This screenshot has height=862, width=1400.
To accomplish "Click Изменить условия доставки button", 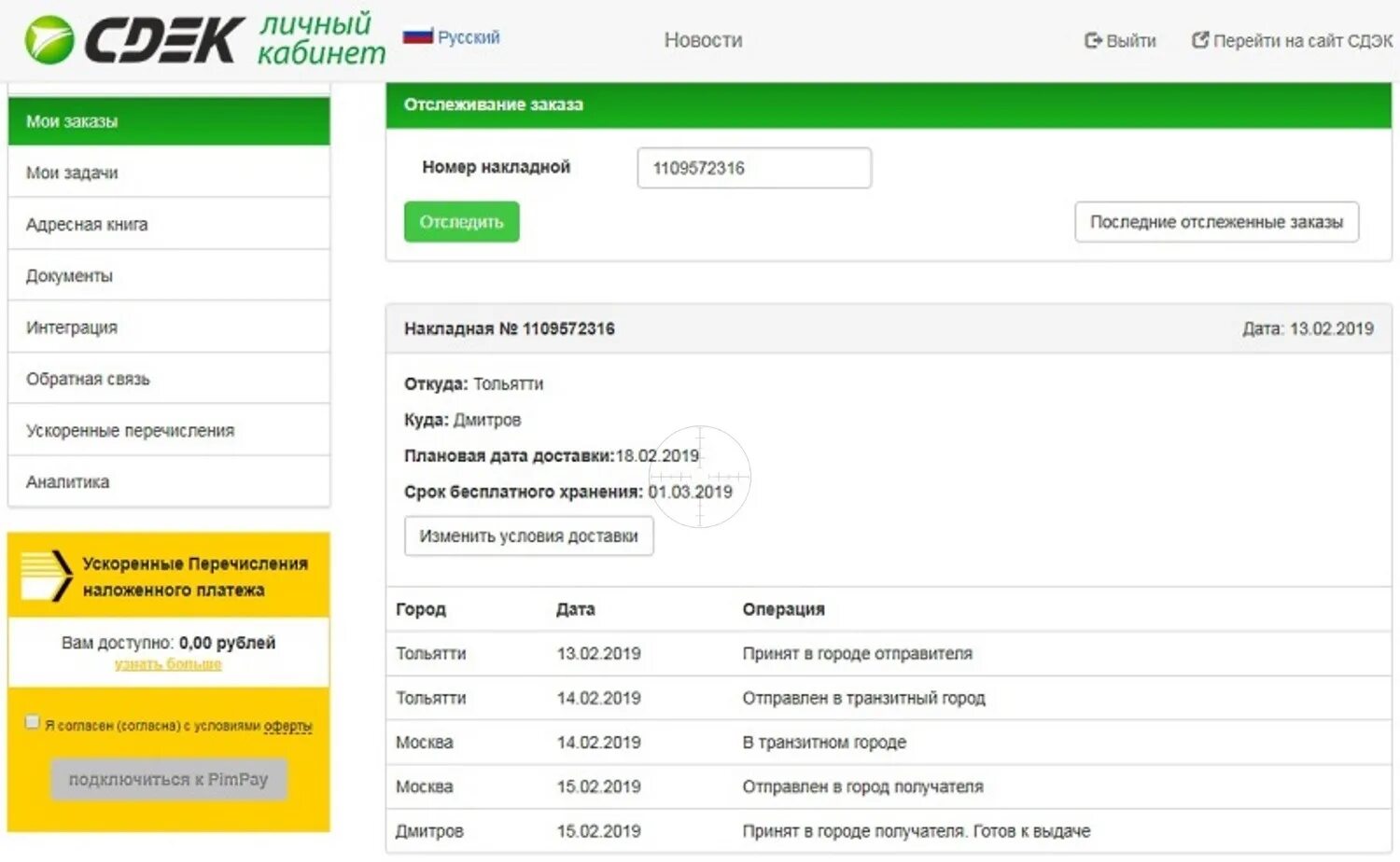I will tap(528, 536).
